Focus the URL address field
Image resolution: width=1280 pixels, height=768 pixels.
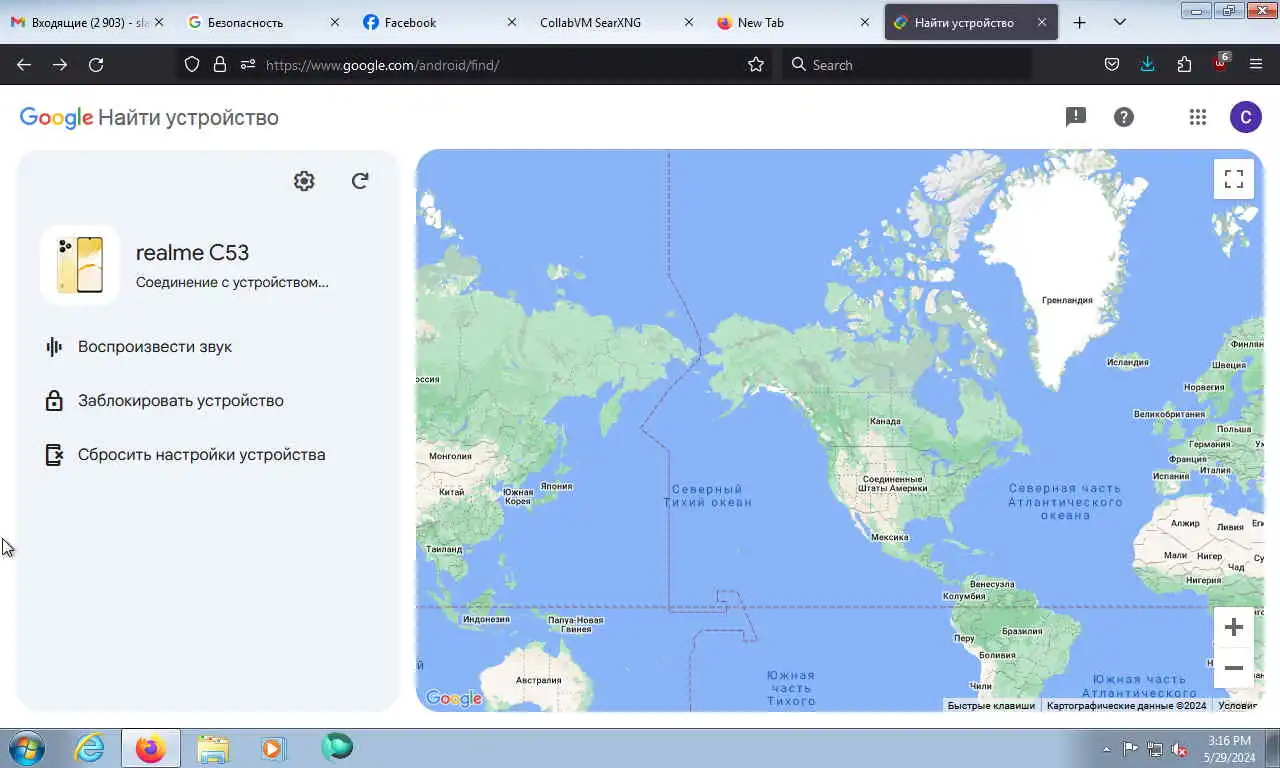point(500,65)
